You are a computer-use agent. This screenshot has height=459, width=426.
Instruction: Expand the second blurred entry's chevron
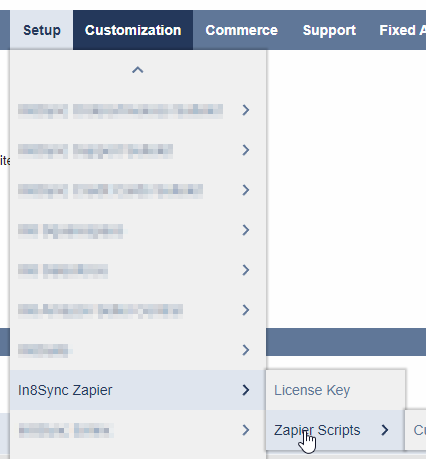point(246,150)
